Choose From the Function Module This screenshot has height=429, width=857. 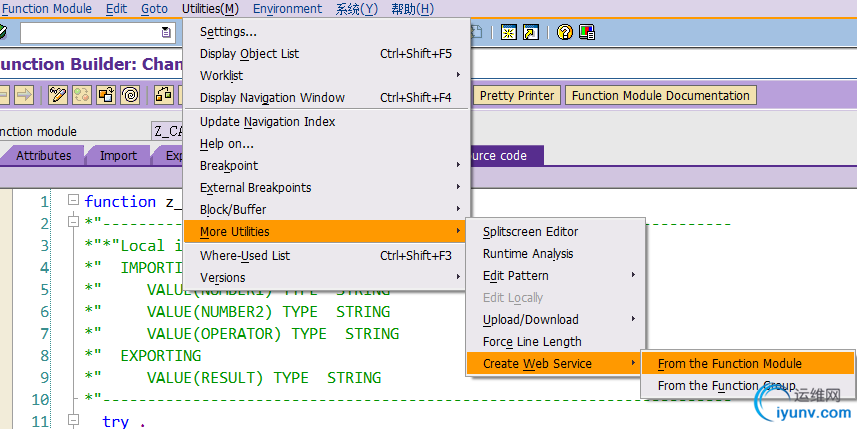(x=748, y=363)
